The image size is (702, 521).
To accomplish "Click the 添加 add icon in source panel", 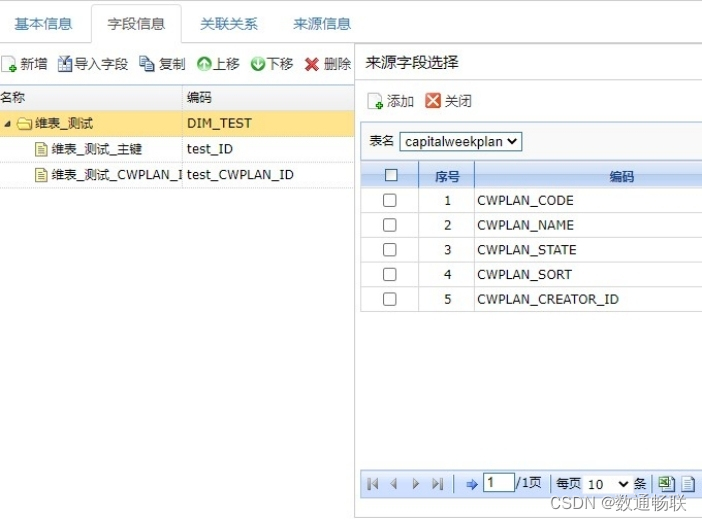I will [375, 101].
